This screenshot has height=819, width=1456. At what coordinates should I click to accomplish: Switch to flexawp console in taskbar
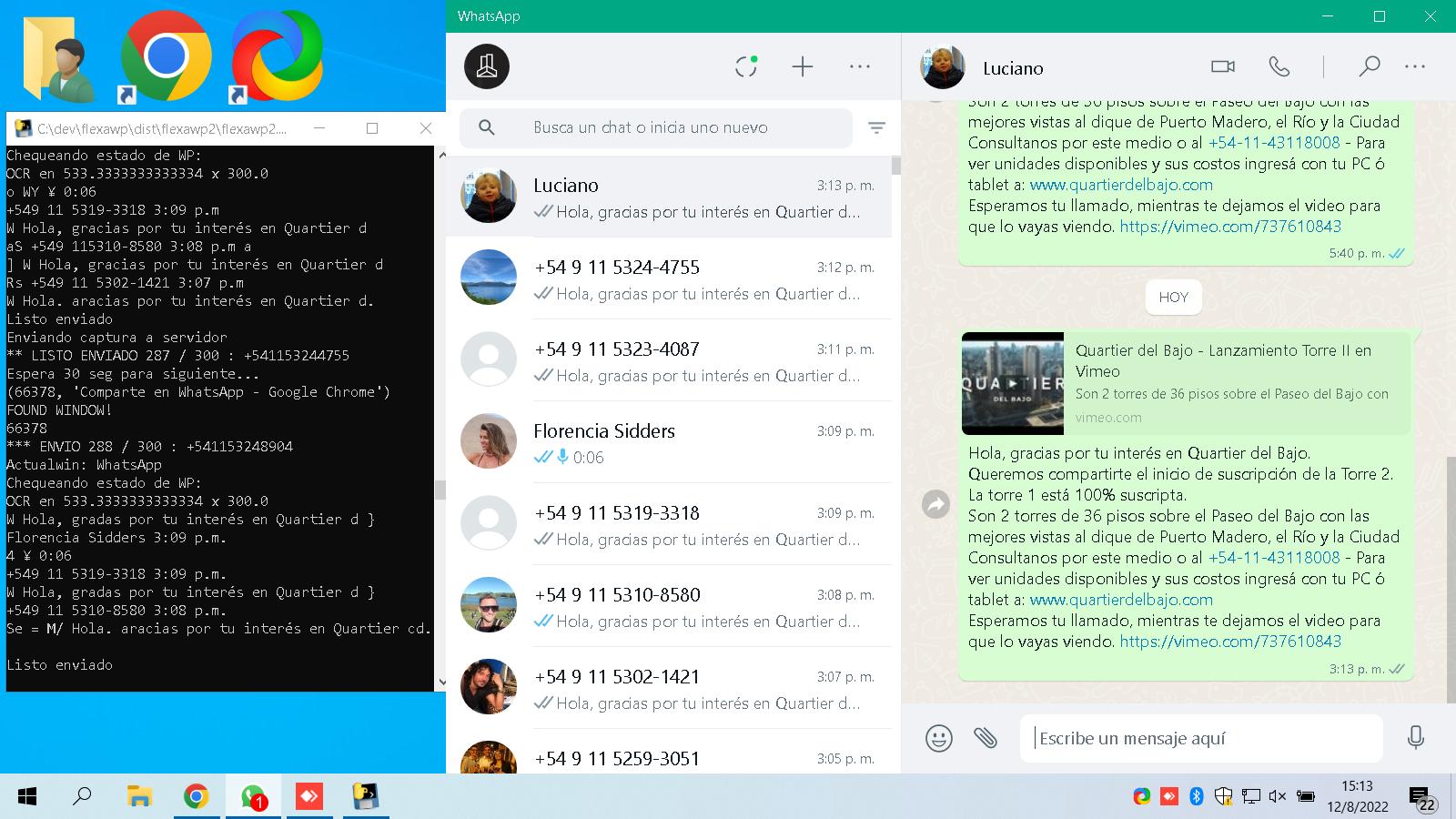pos(366,797)
